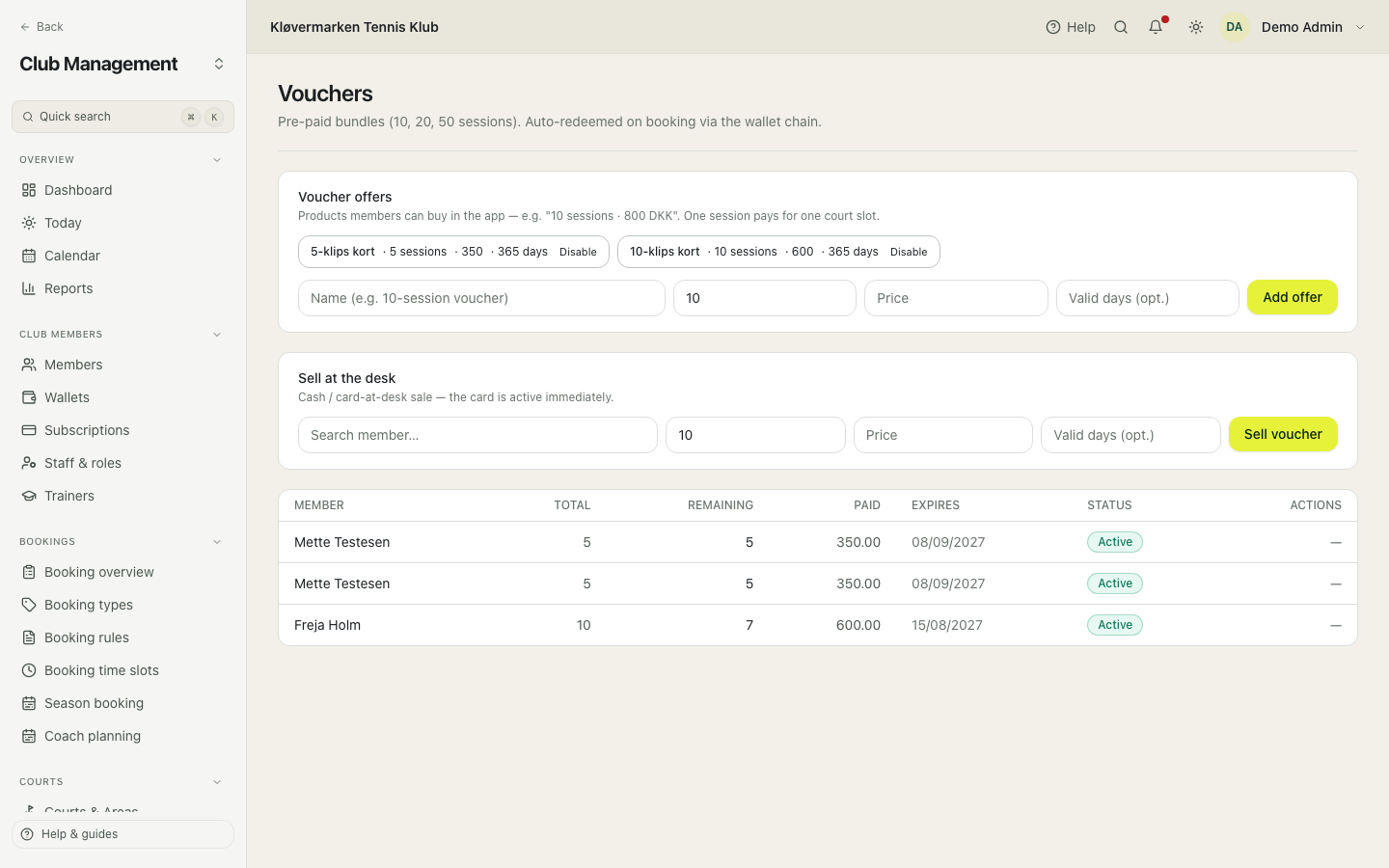Click the search magnifier icon in top bar
Screen dimensions: 1389x868
(1121, 27)
